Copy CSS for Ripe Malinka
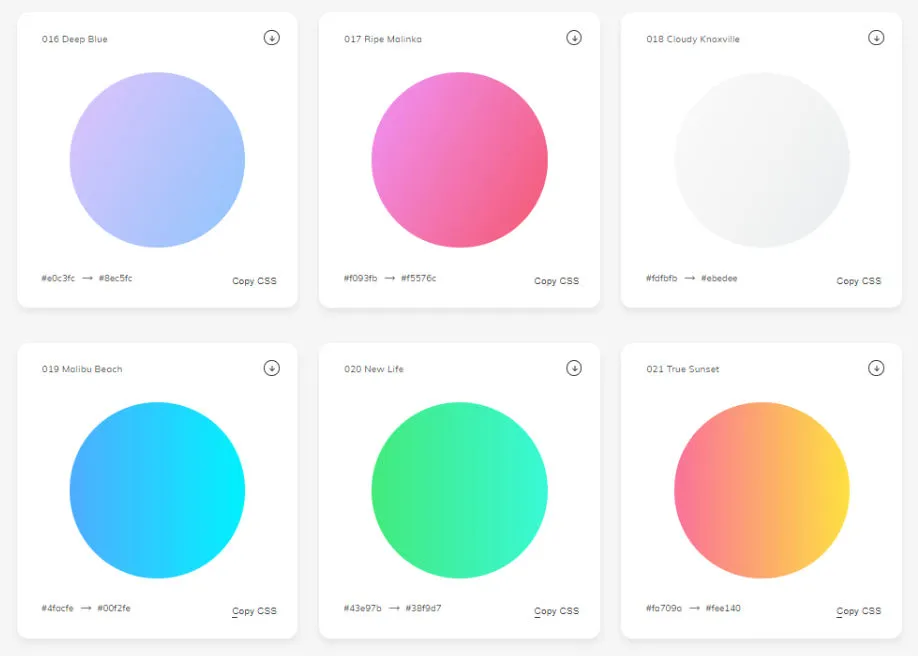This screenshot has height=656, width=918. coord(556,281)
